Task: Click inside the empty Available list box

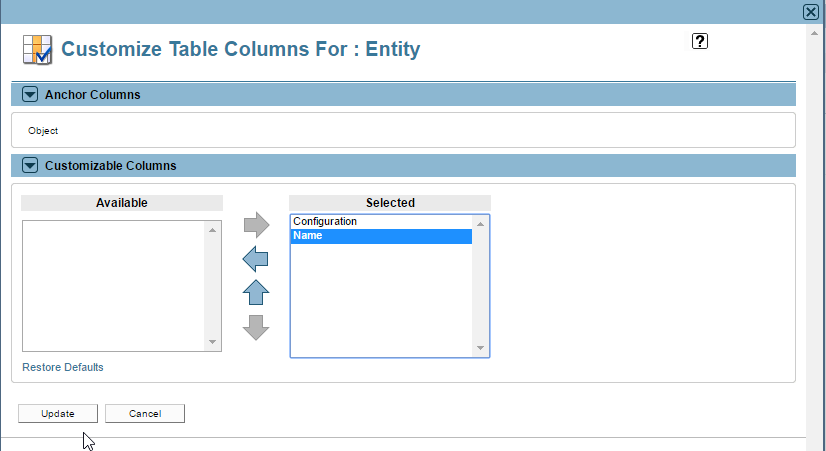Action: [x=114, y=286]
